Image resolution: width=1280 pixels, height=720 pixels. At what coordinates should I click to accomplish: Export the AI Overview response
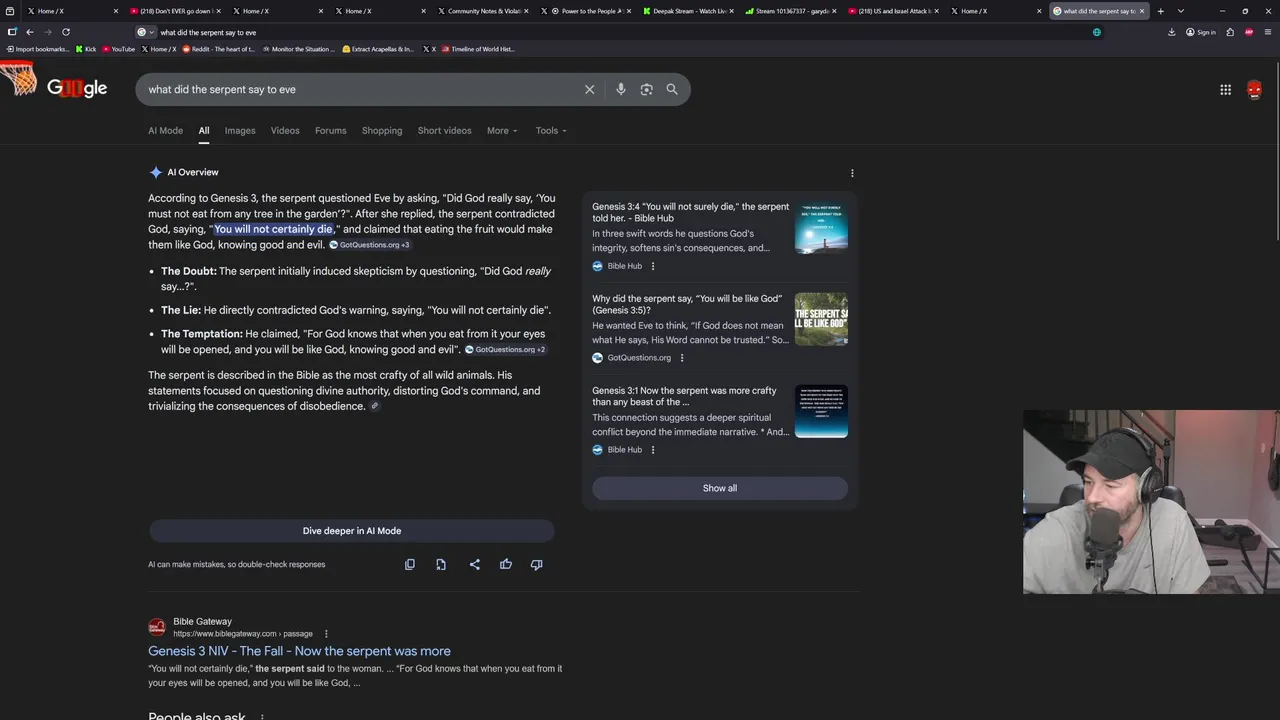pos(441,564)
